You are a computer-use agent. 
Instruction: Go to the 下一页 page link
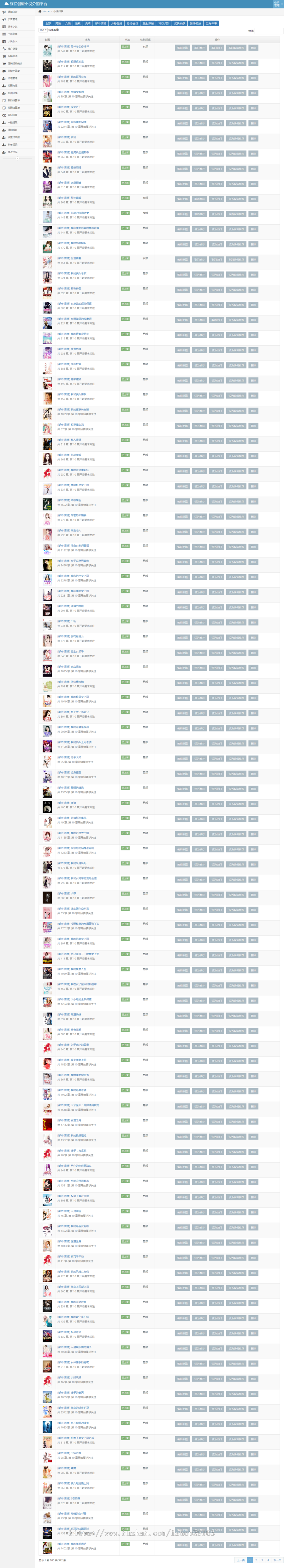coord(277,1560)
